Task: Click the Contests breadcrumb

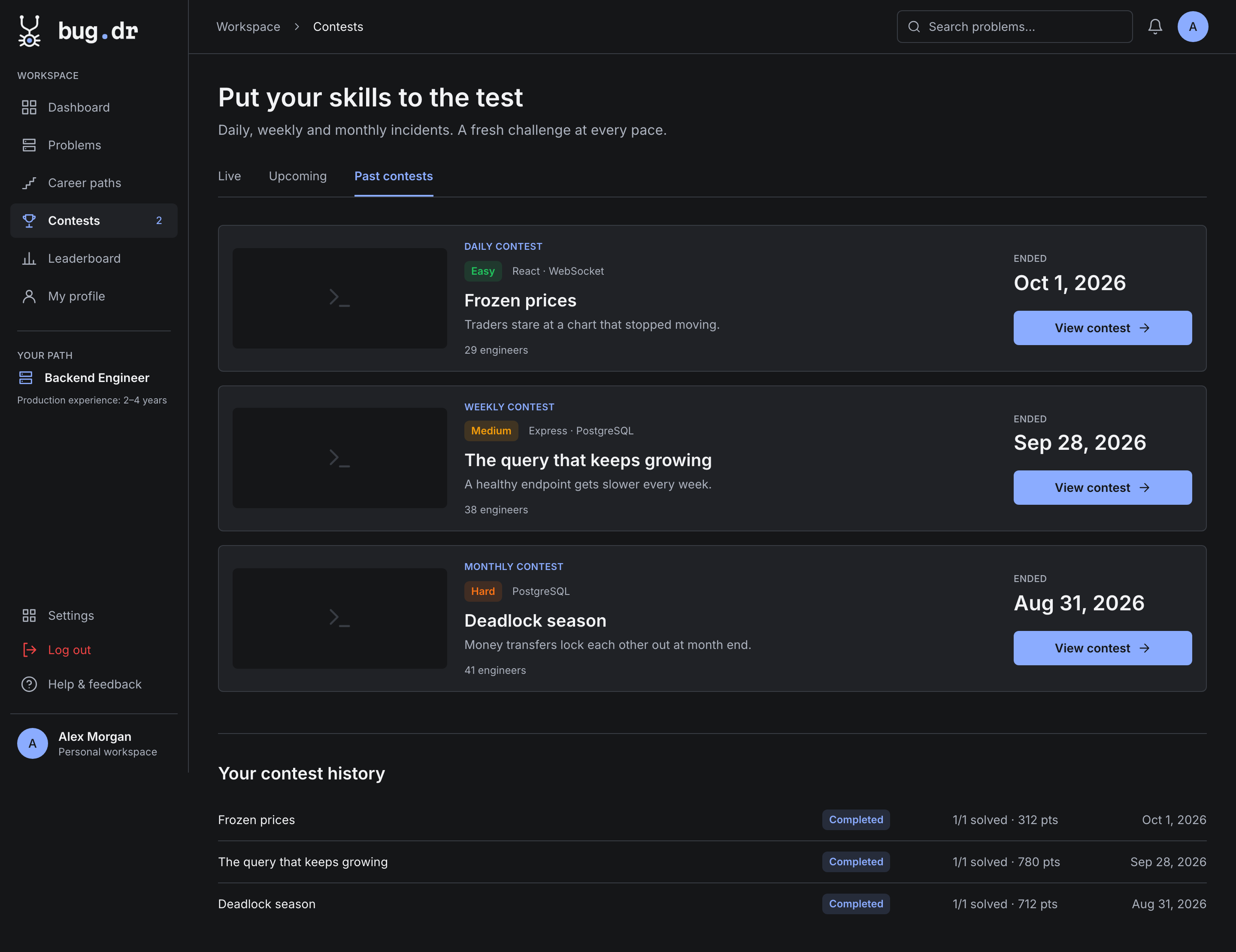Action: tap(338, 27)
